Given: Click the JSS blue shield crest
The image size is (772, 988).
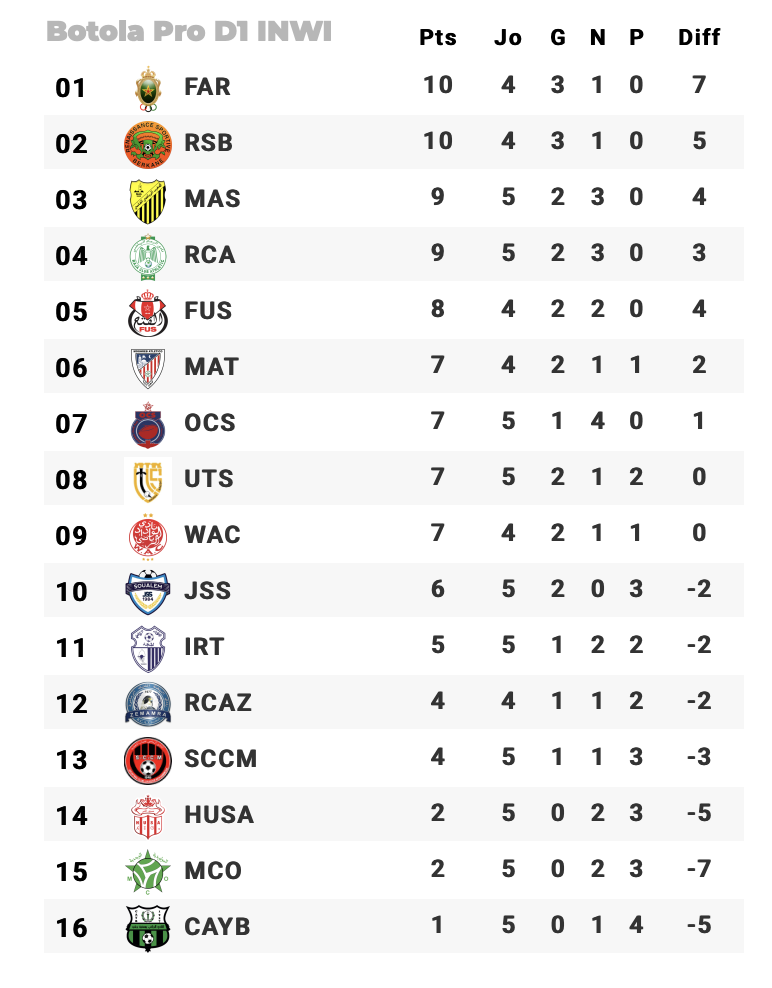Looking at the screenshot, I should pyautogui.click(x=148, y=592).
